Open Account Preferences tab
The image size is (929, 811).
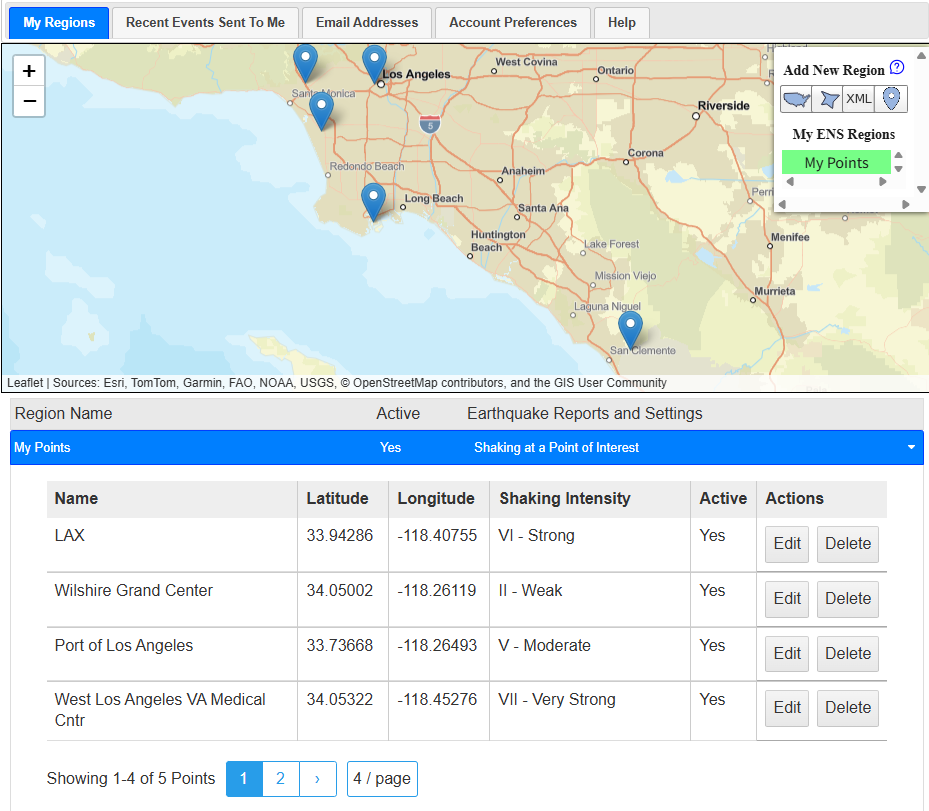512,23
